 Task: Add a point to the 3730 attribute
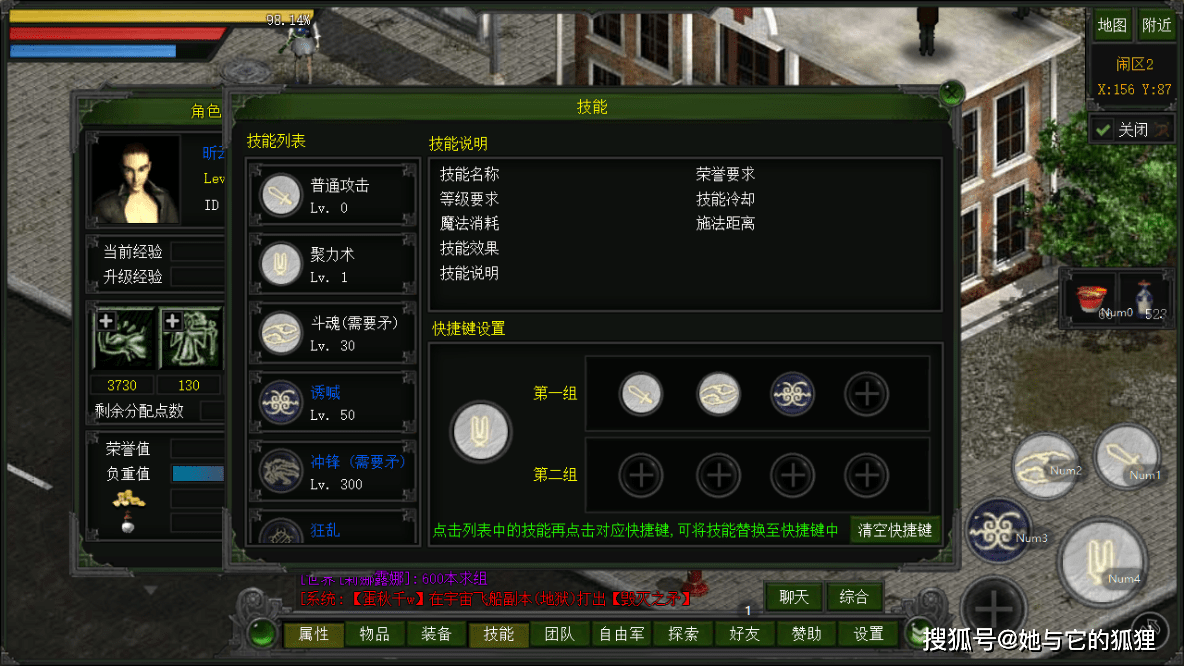pos(106,321)
